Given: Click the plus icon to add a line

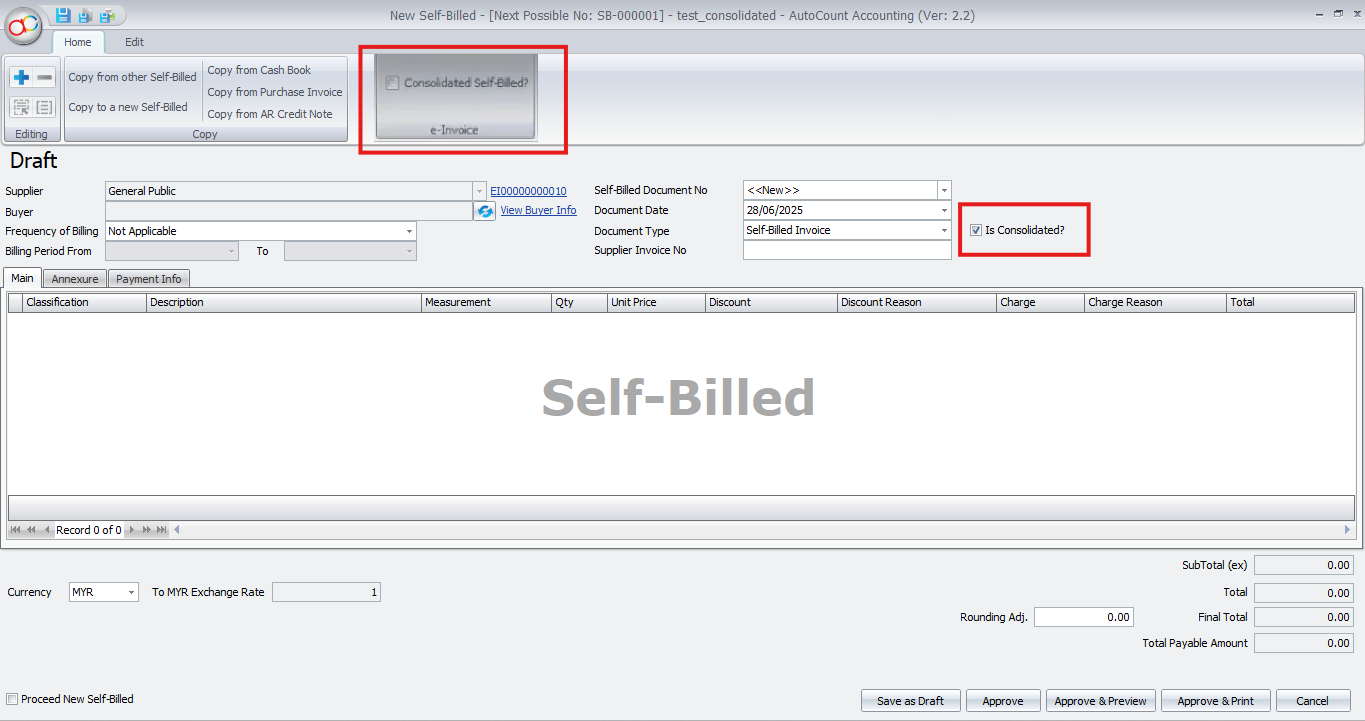Looking at the screenshot, I should [x=21, y=78].
